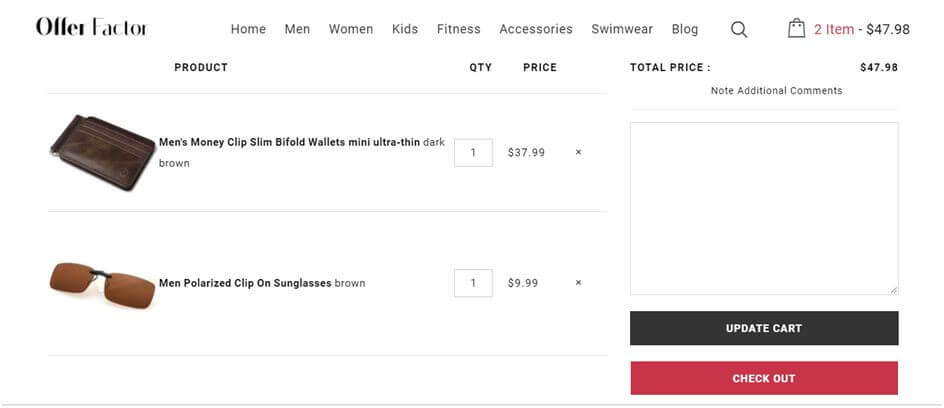Screen dimensions: 944x408
Task: Open the shopping bag cart icon
Action: (x=796, y=28)
